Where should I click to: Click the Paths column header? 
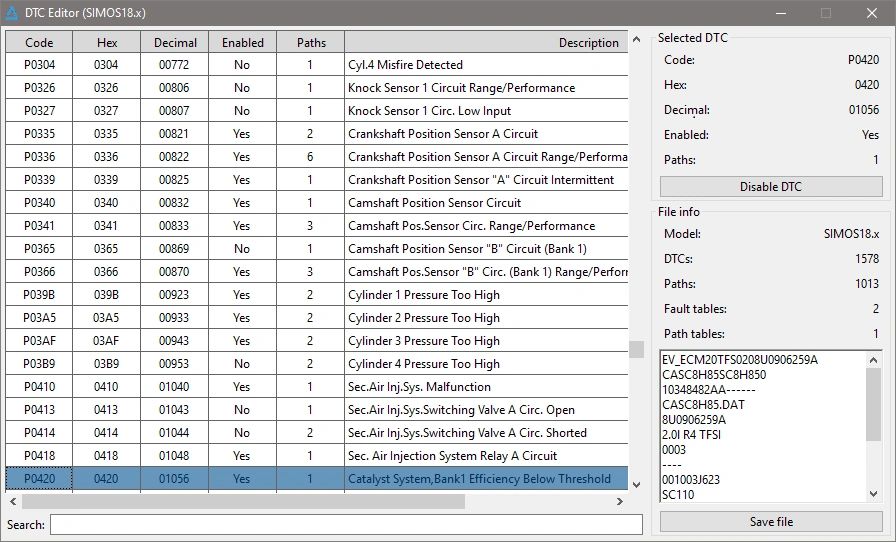pos(311,43)
